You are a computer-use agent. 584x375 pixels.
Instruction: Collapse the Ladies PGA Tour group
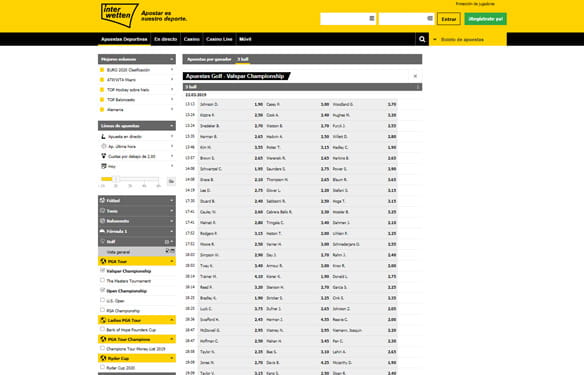pos(171,320)
